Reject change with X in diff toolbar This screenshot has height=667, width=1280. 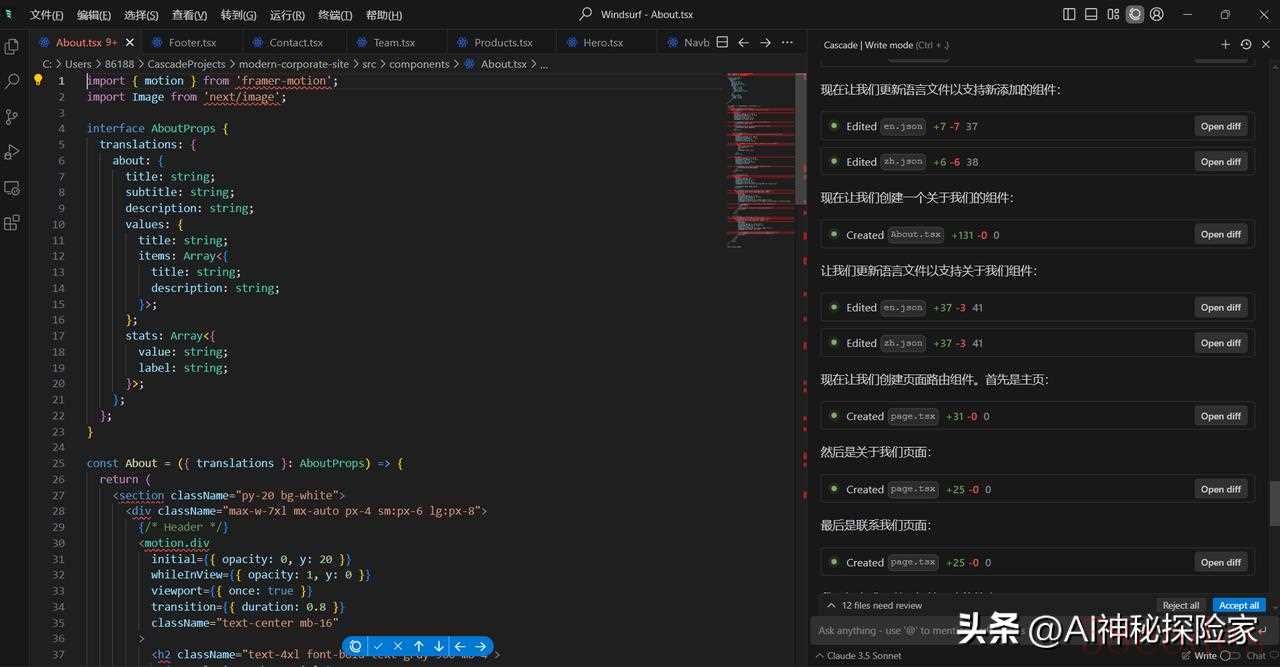pyautogui.click(x=398, y=646)
